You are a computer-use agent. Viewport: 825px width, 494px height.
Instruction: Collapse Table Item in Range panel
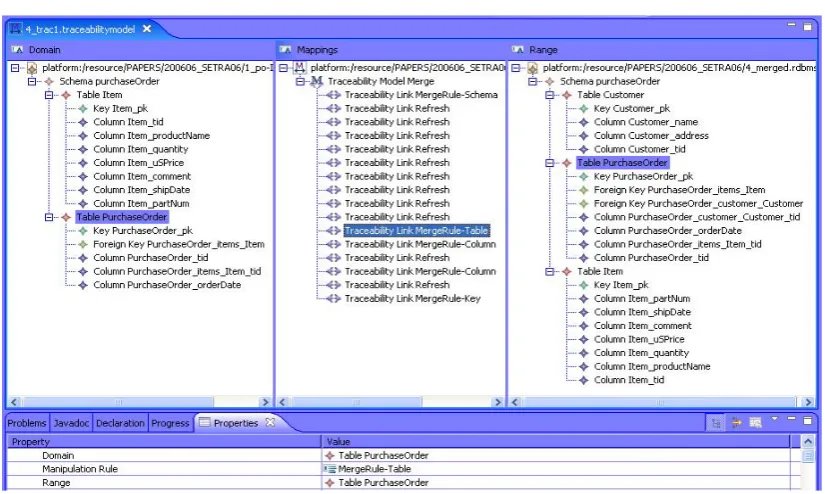550,272
